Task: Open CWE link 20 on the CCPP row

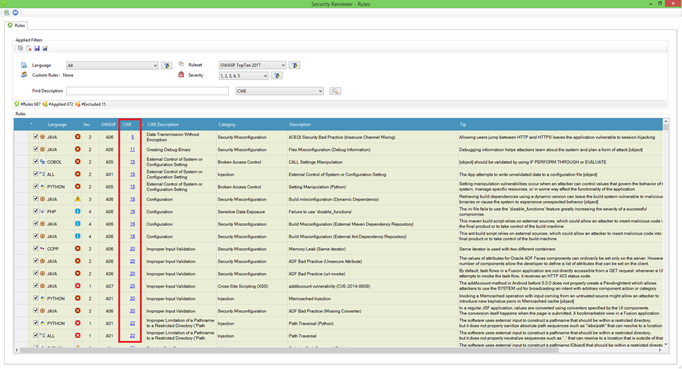Action: [132, 249]
